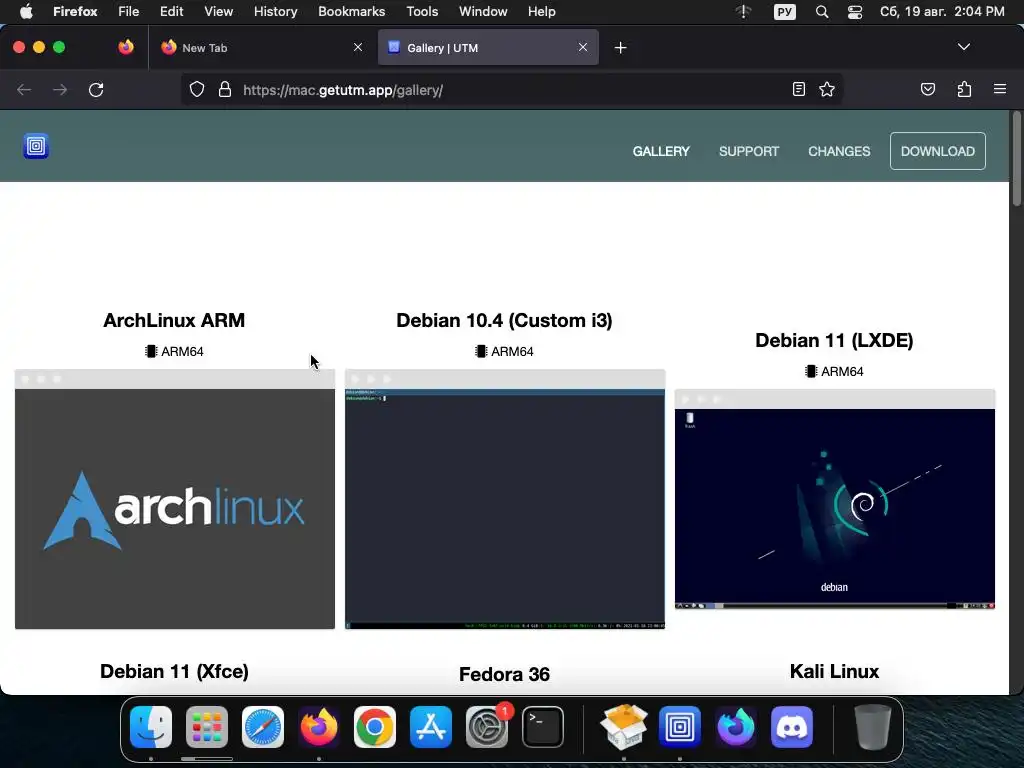Open the Extensions puzzle icon
This screenshot has height=768, width=1024.
(965, 89)
